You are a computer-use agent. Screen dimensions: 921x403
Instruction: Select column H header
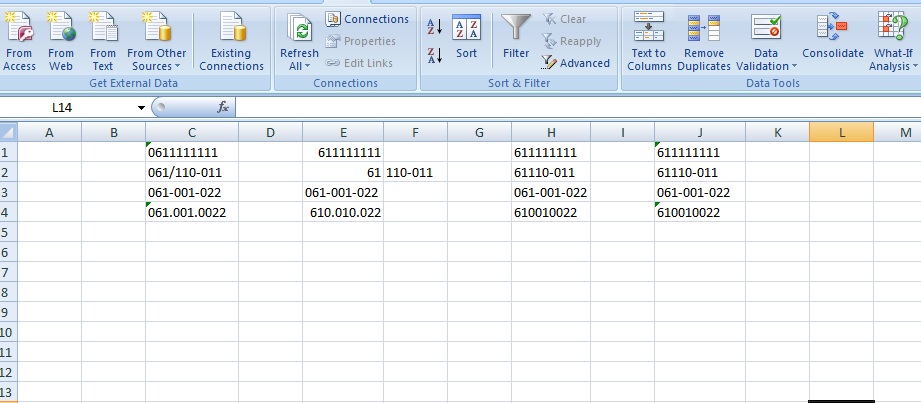(551, 132)
